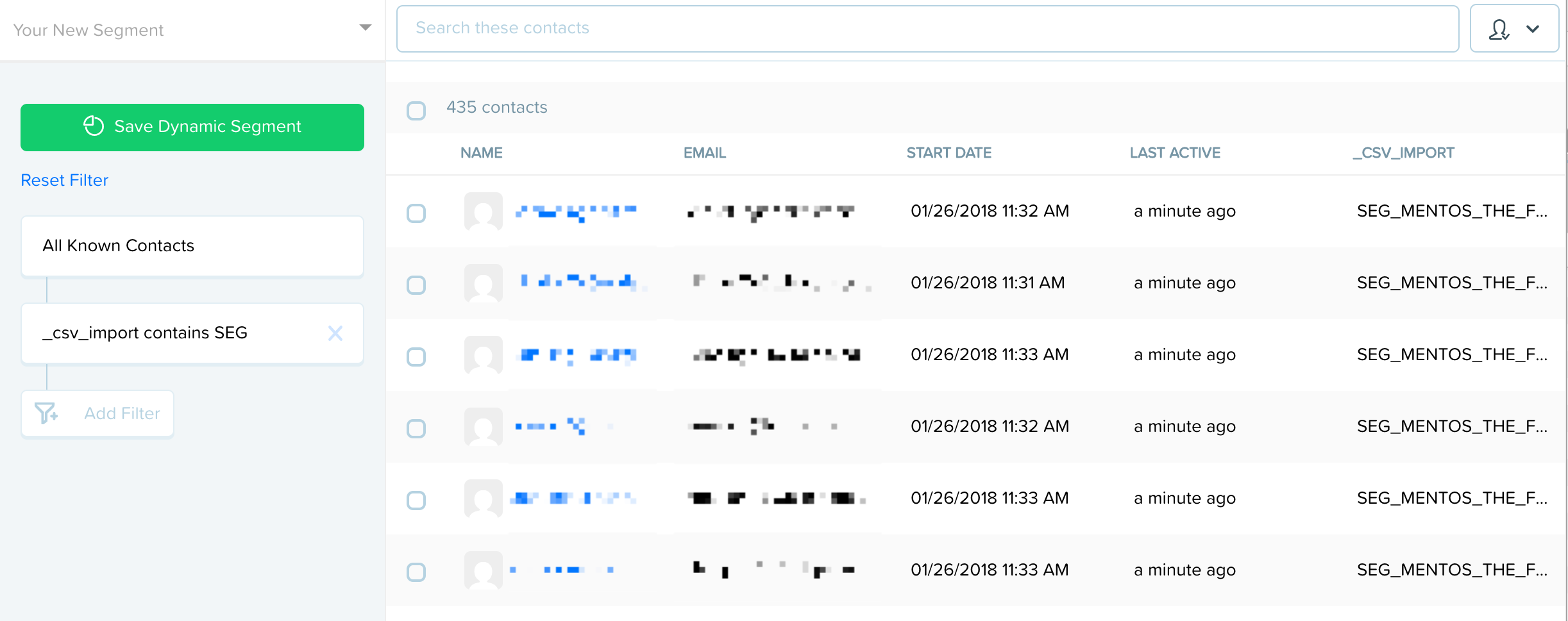Sort by the _CSV_IMPORT column header
Image resolution: width=1568 pixels, height=621 pixels.
coord(1403,153)
